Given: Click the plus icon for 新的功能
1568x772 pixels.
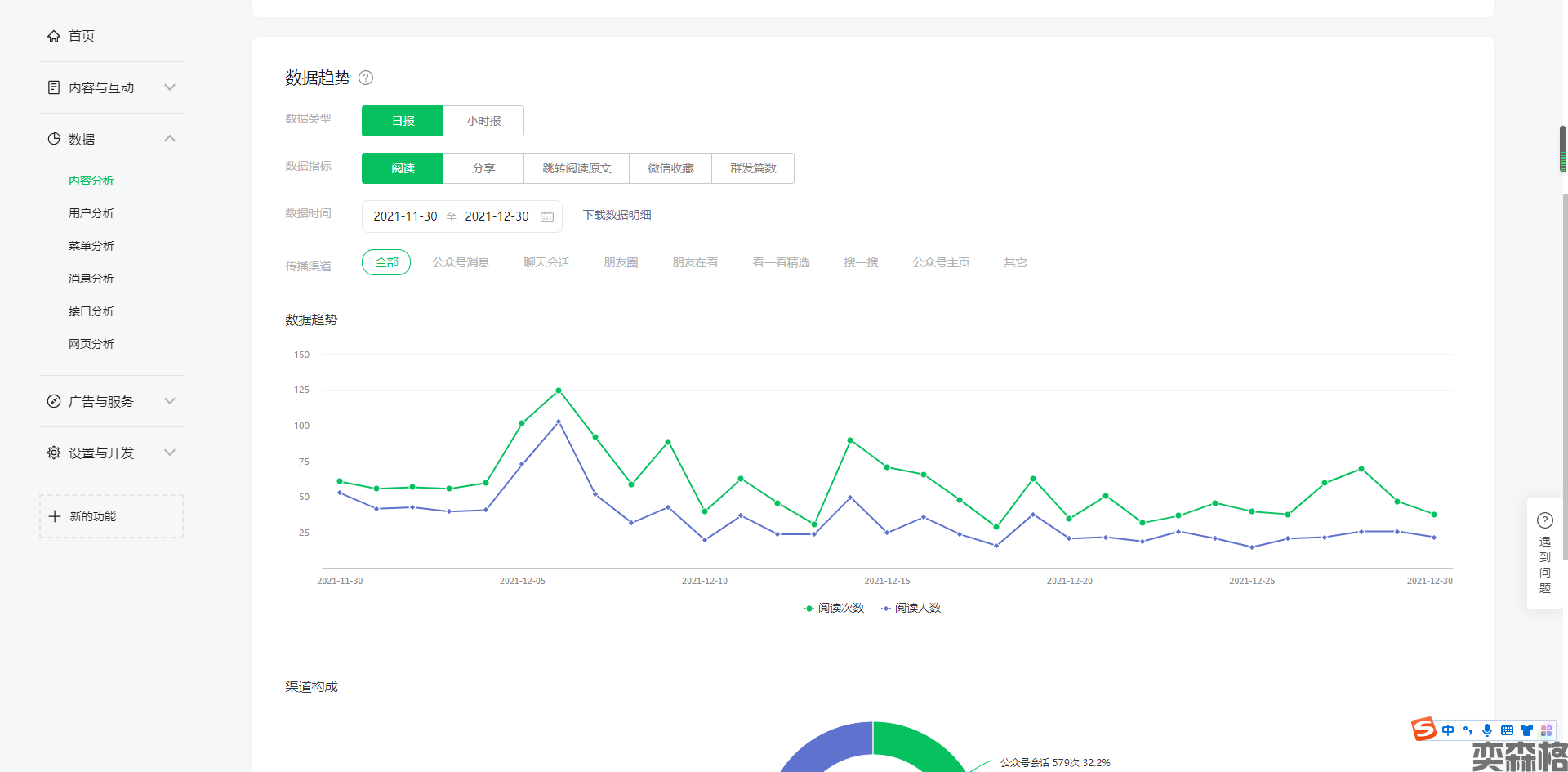Looking at the screenshot, I should (55, 516).
